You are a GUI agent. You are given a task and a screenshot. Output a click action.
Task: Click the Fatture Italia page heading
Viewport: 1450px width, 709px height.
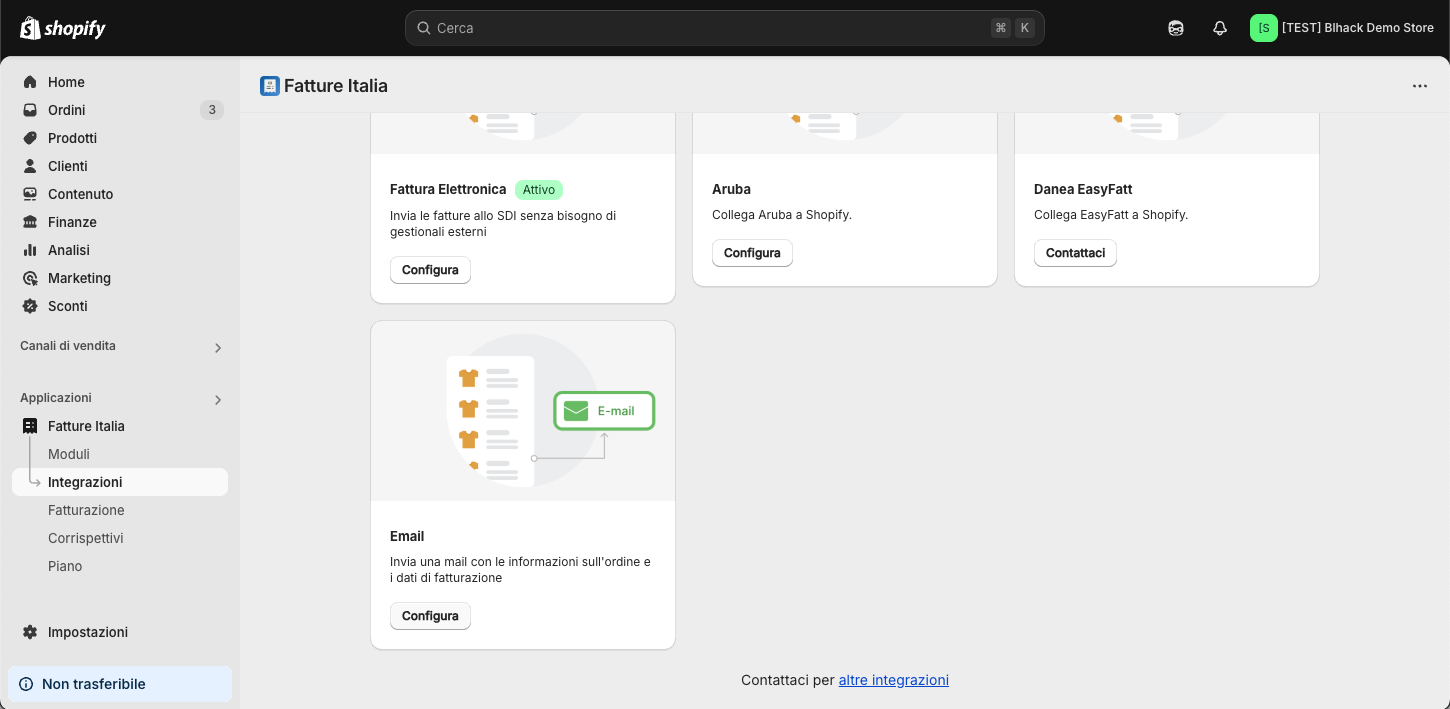[336, 86]
